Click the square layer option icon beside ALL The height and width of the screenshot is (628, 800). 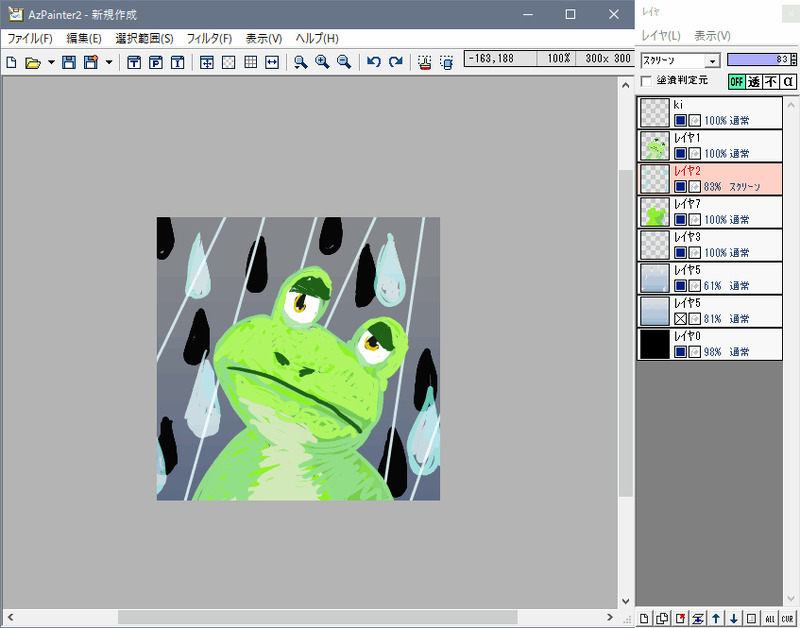(752, 618)
